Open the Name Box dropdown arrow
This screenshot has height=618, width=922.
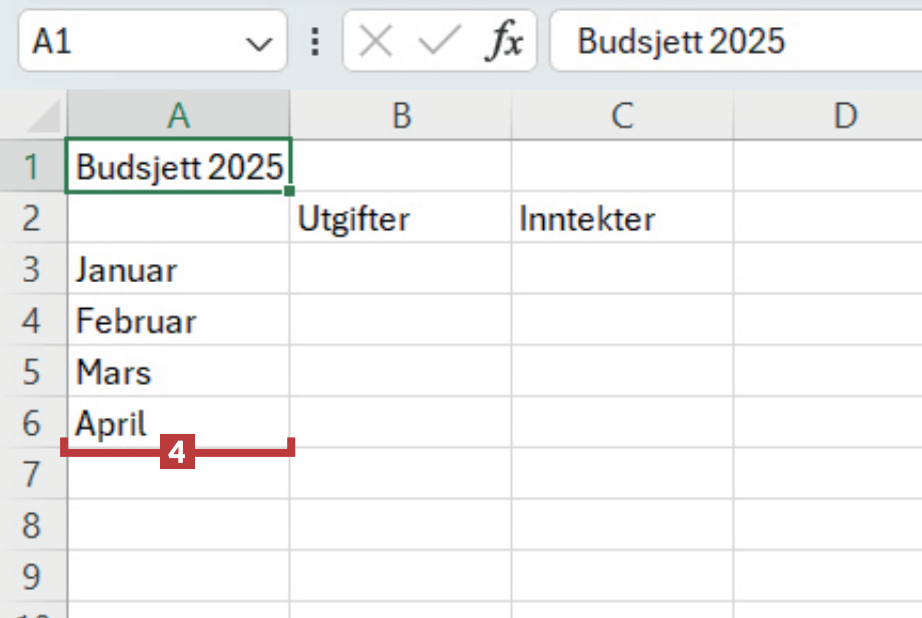pos(258,42)
